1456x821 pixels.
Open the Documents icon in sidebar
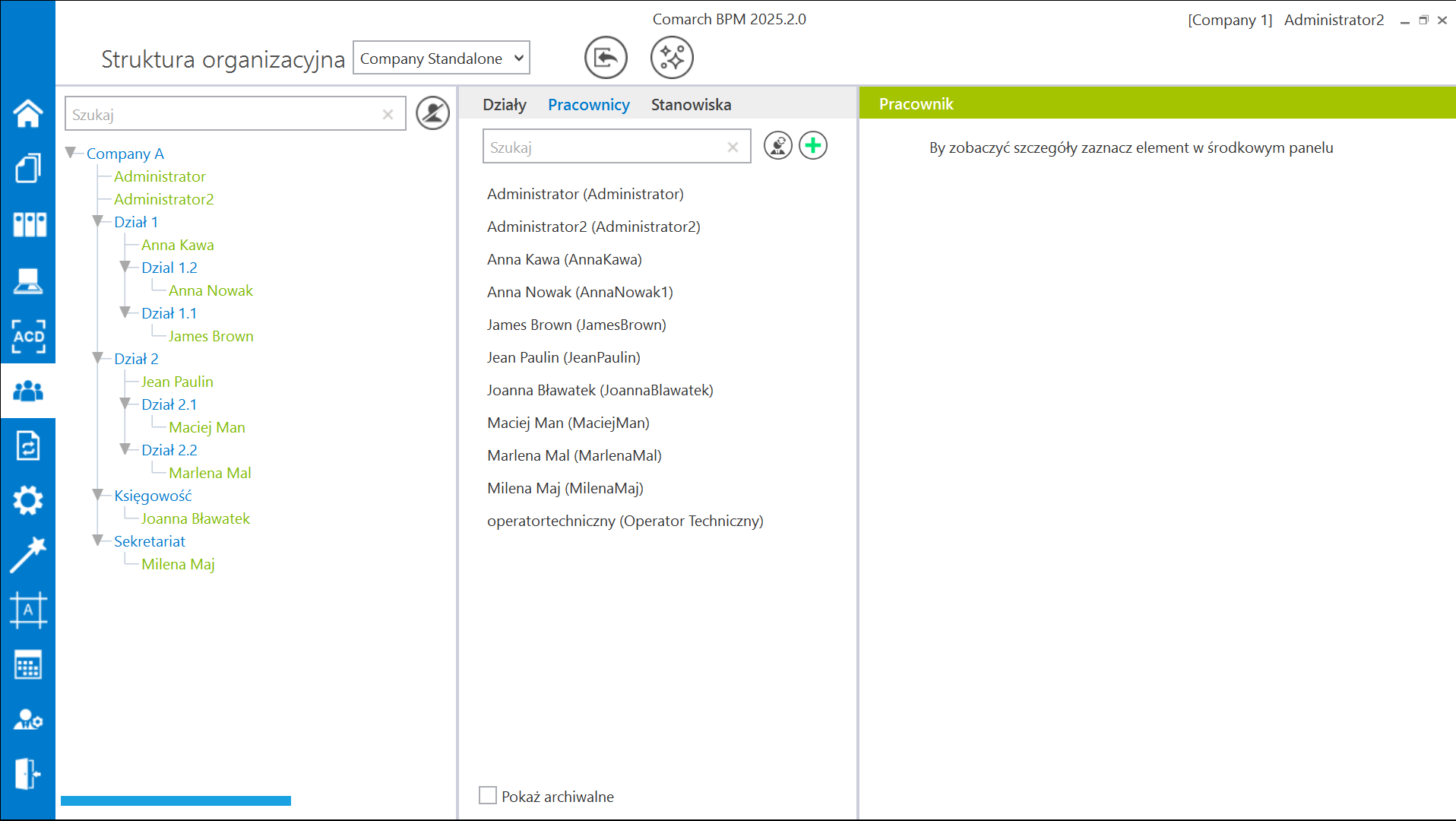click(28, 168)
